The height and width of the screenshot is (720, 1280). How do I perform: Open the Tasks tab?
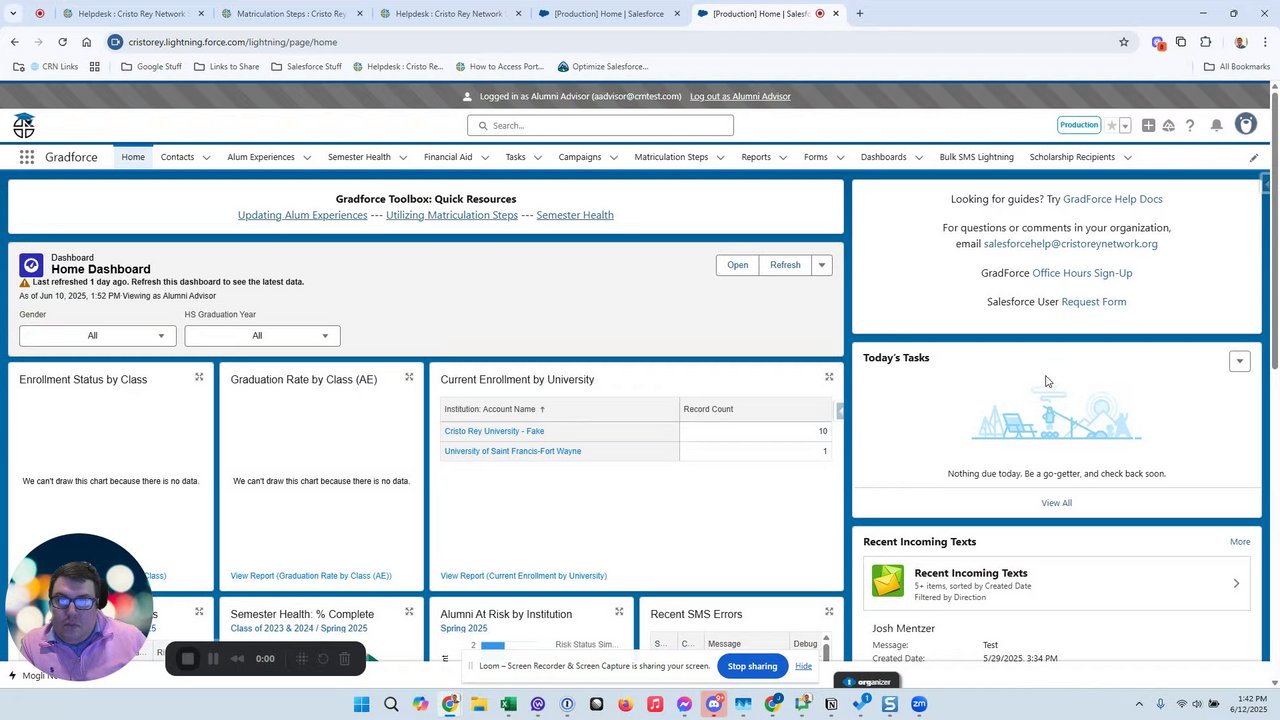[515, 157]
